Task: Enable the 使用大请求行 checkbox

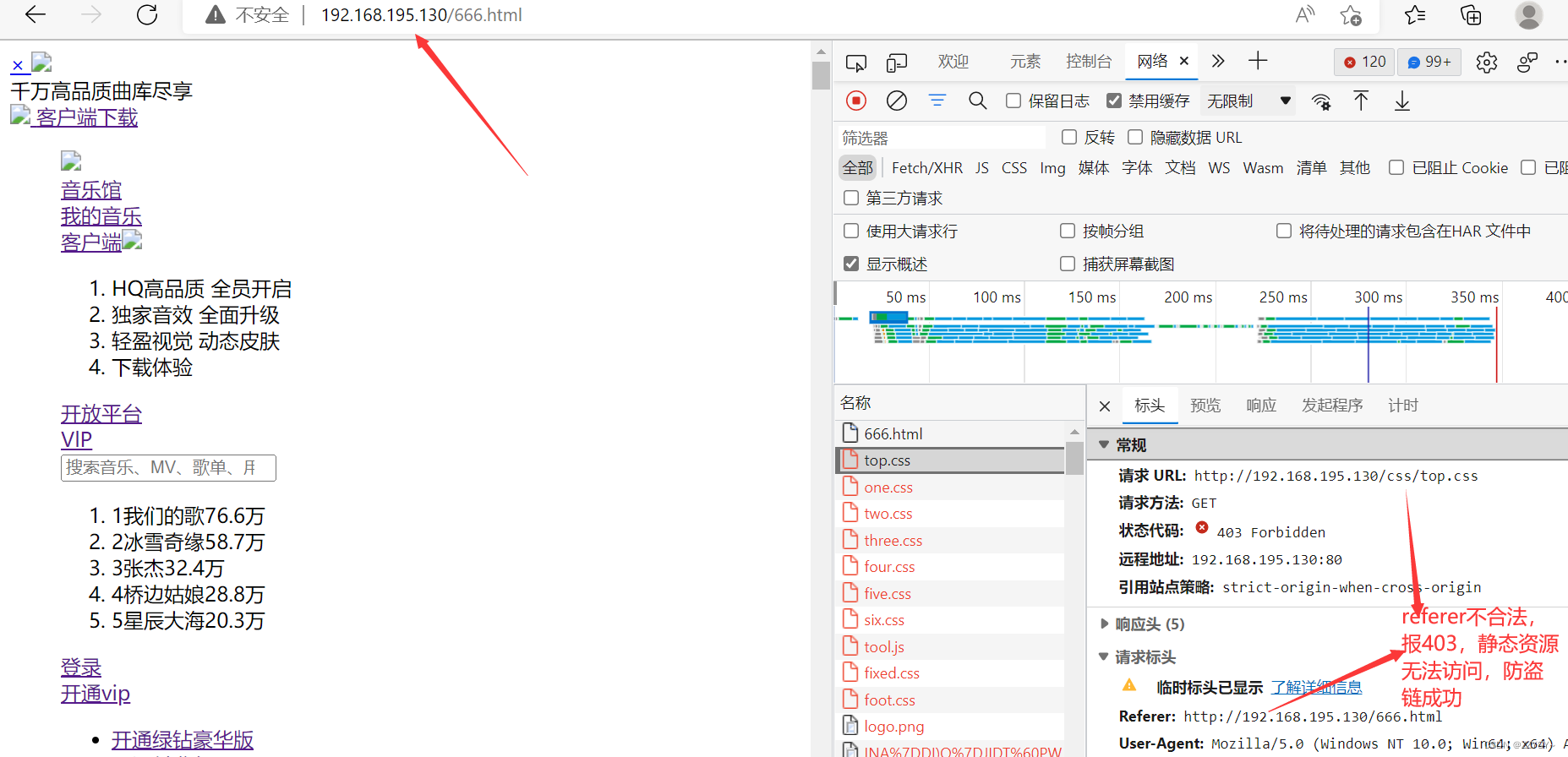Action: pyautogui.click(x=851, y=231)
